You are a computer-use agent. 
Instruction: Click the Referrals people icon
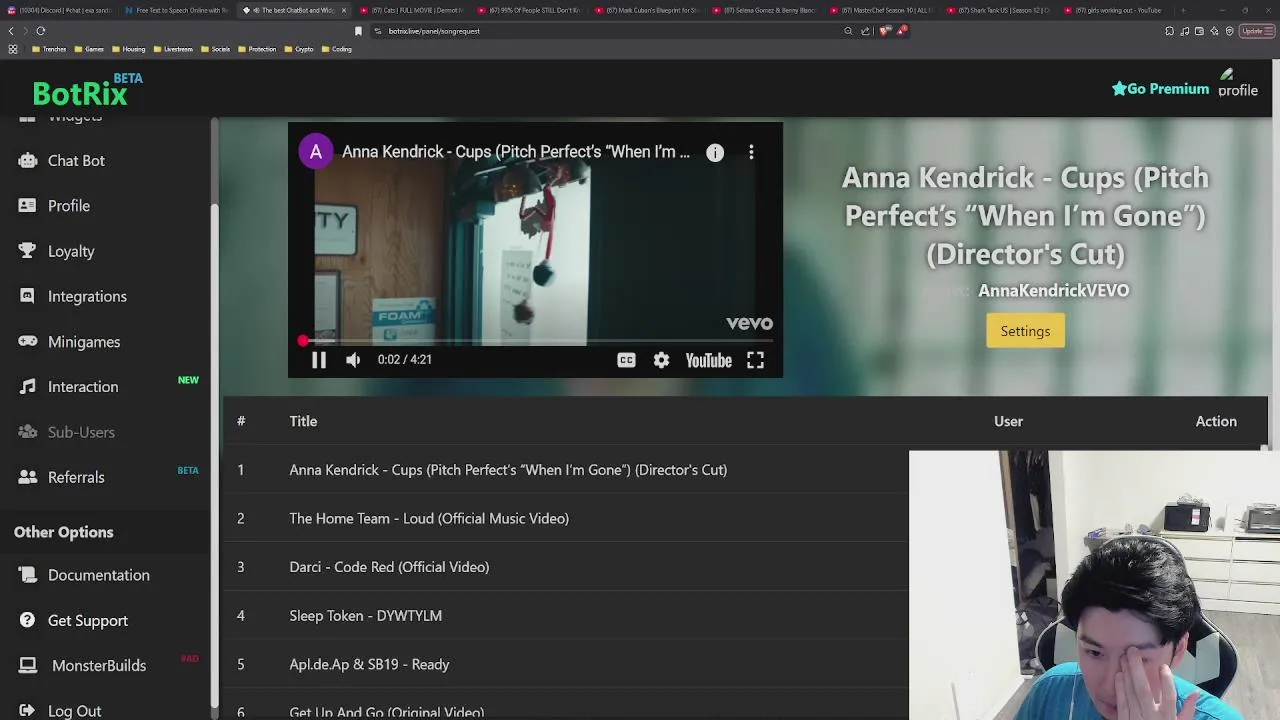(28, 477)
